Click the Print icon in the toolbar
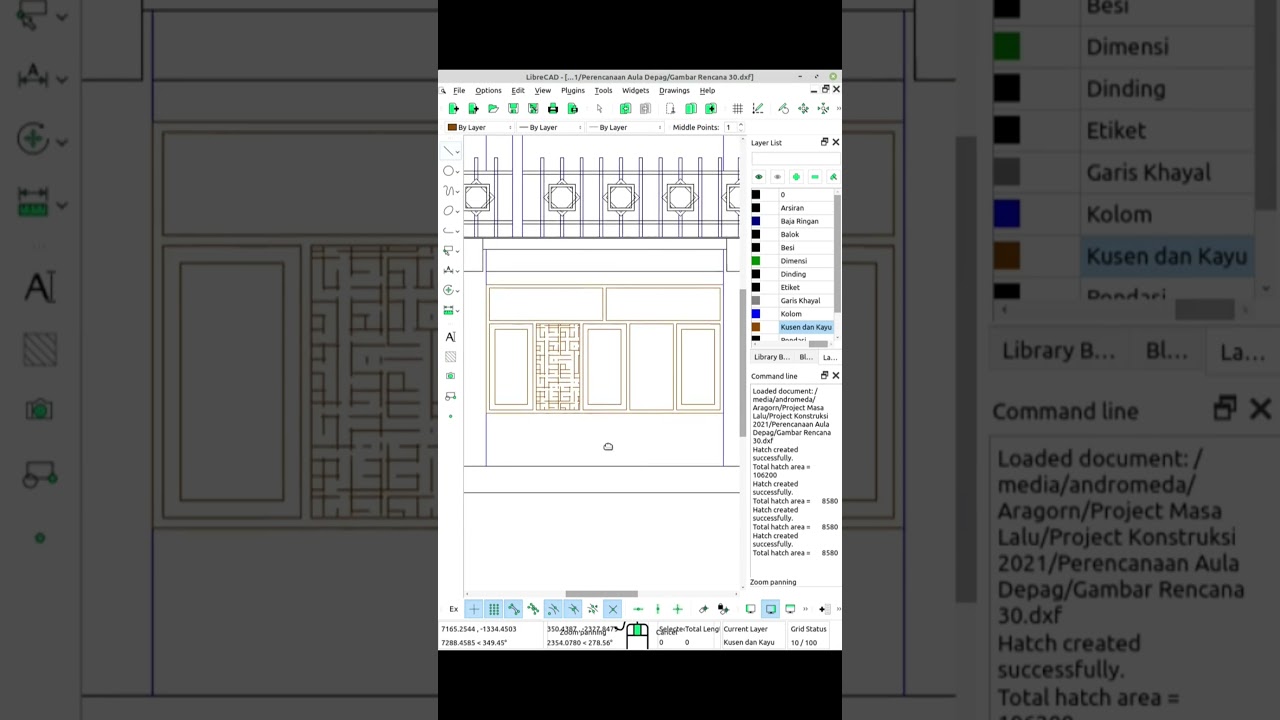Image resolution: width=1280 pixels, height=720 pixels. [553, 108]
